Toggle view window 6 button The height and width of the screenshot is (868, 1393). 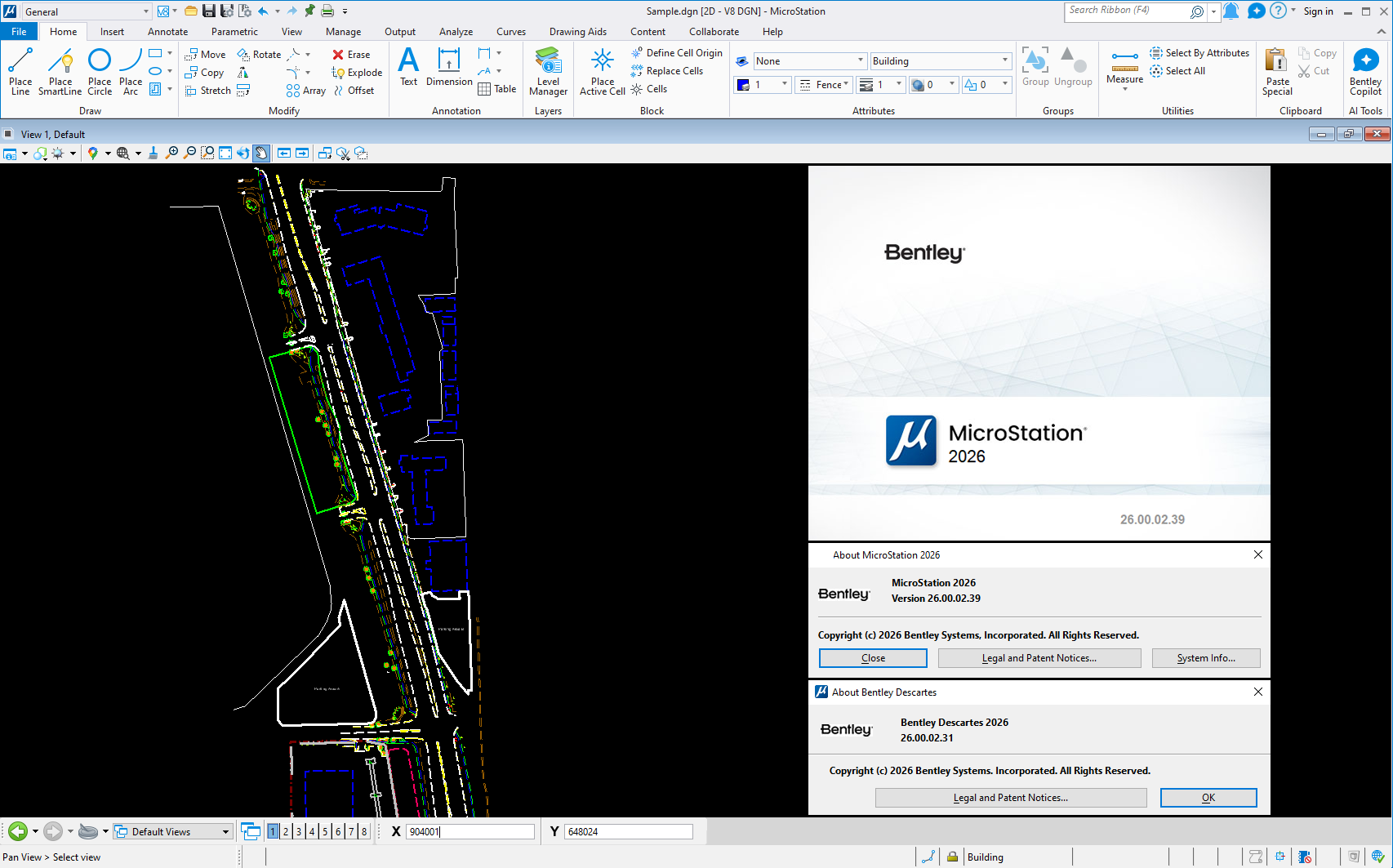point(338,831)
